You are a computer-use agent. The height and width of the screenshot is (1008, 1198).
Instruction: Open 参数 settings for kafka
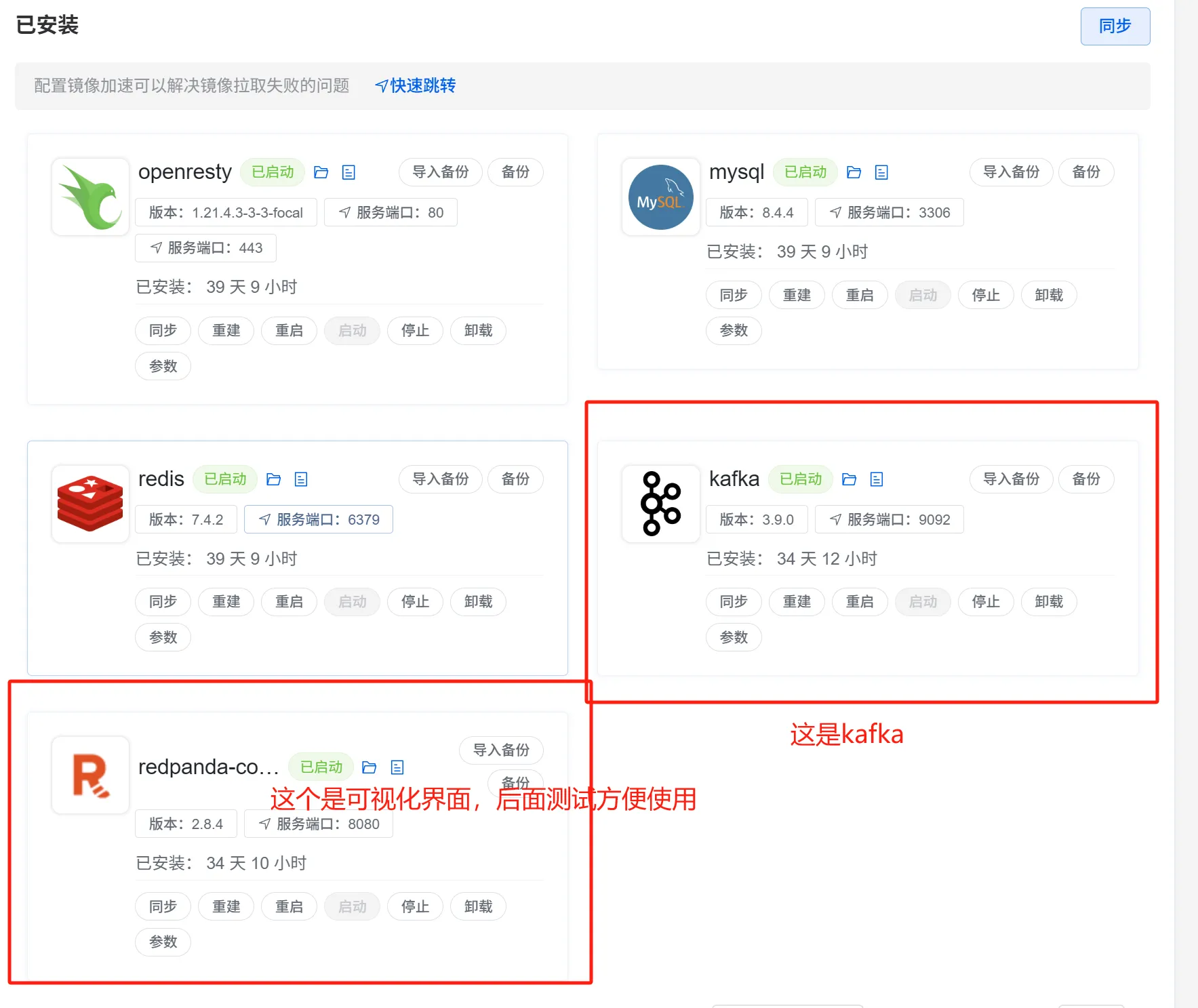734,638
